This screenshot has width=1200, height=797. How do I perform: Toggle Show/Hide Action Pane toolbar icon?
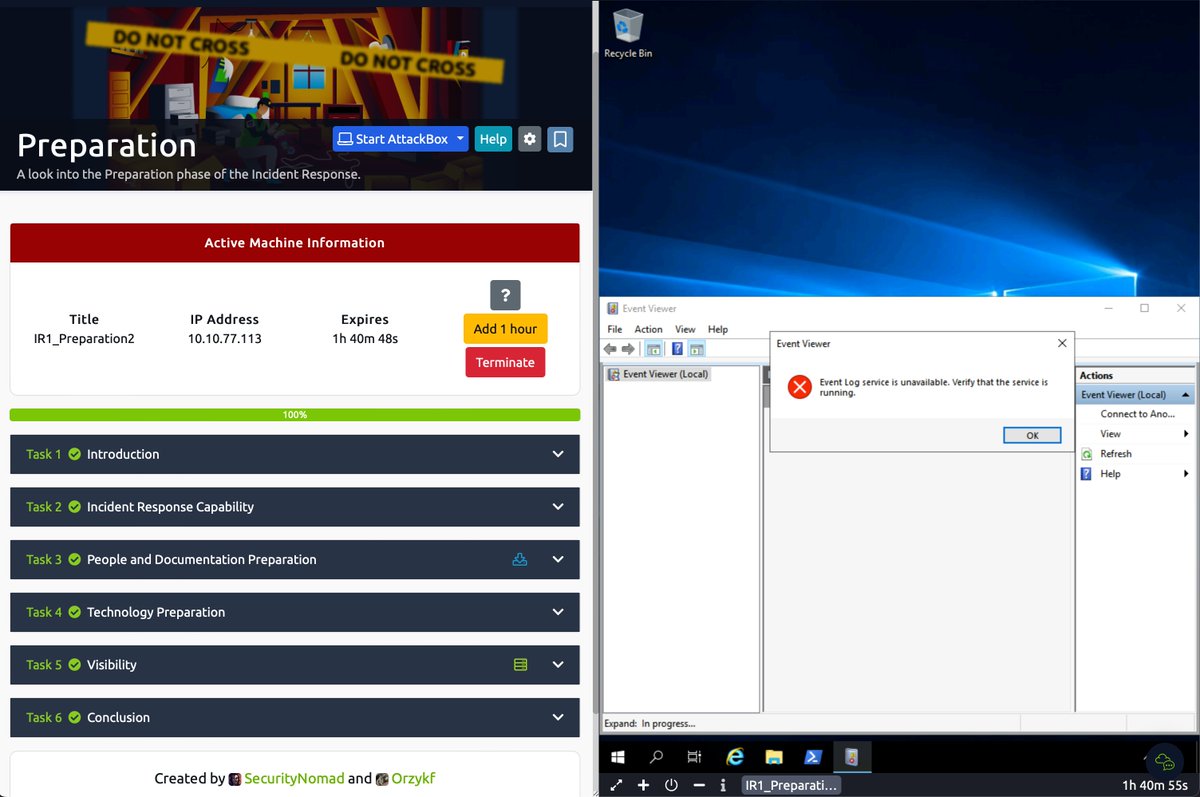click(x=697, y=349)
